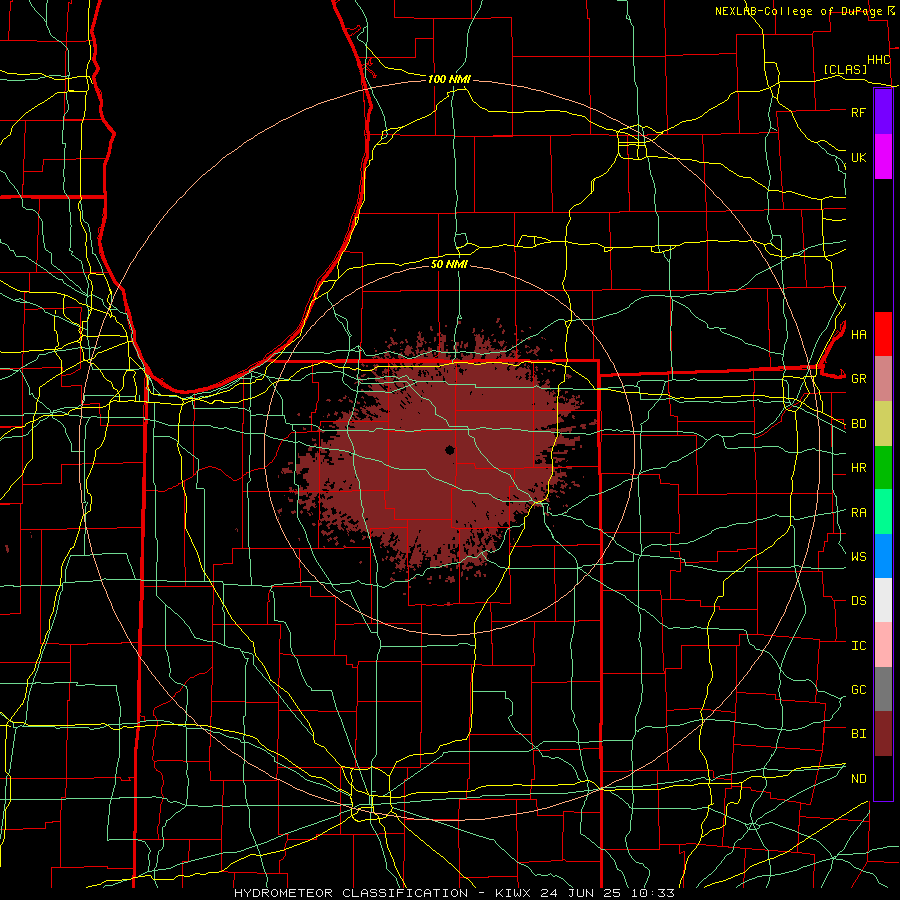This screenshot has width=900, height=900.
Task: Click the GC gray legend swatch
Action: 883,689
